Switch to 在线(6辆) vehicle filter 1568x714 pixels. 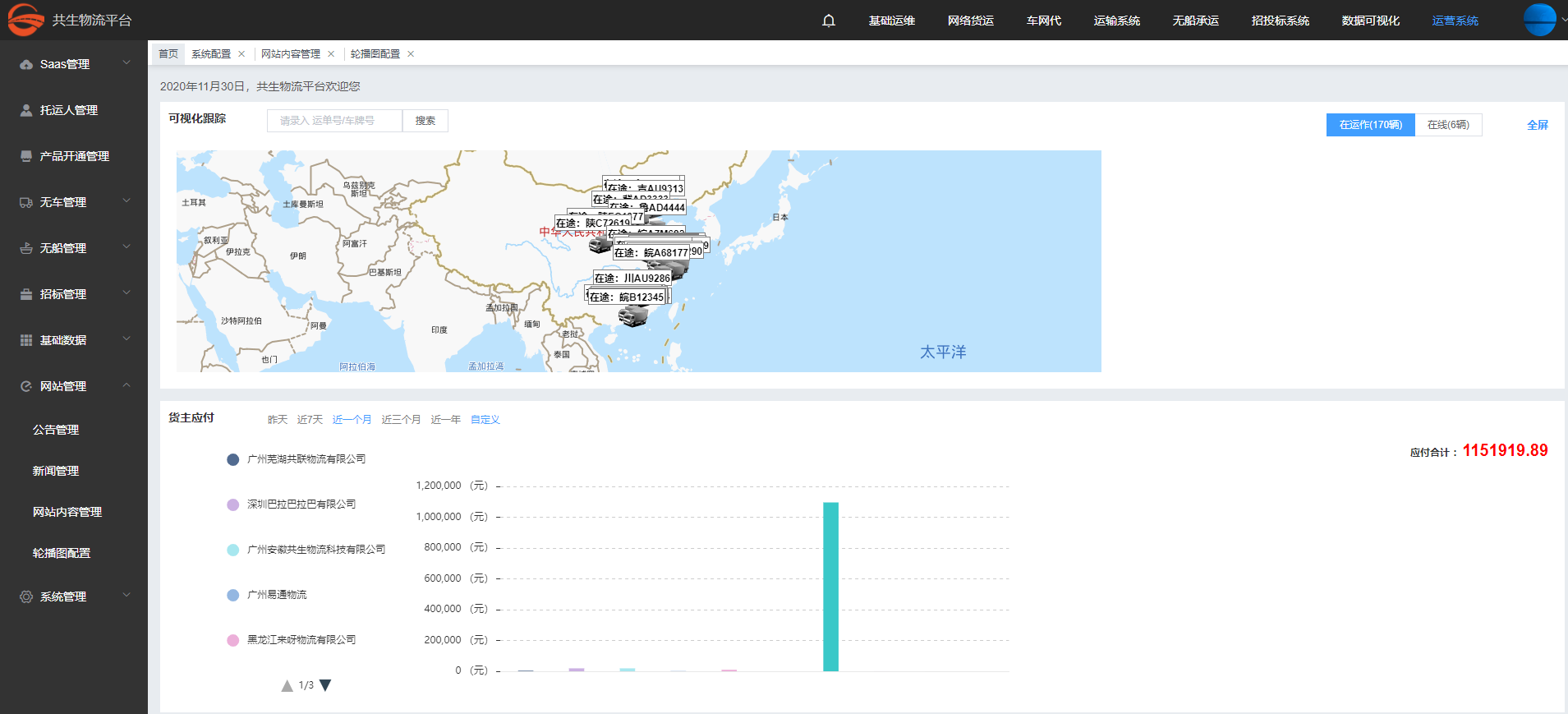click(x=1448, y=125)
